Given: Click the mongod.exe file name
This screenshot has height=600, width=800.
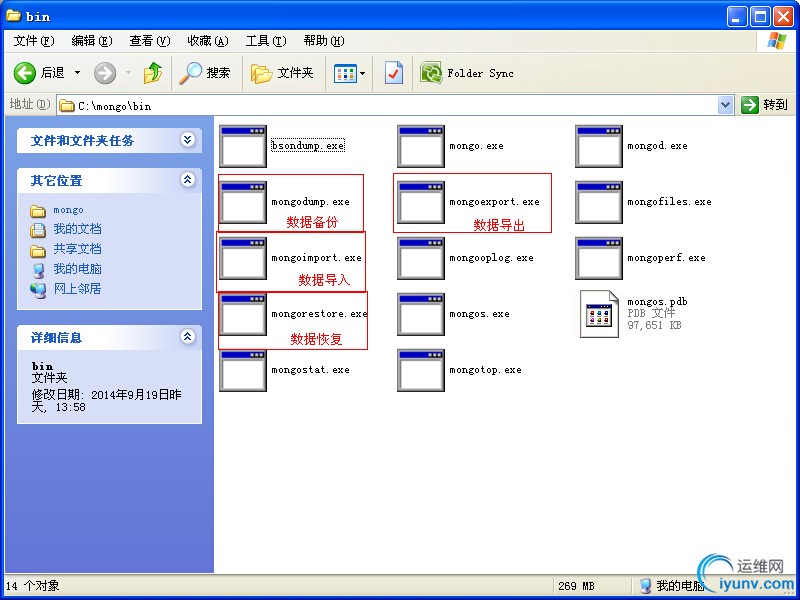Looking at the screenshot, I should [657, 146].
